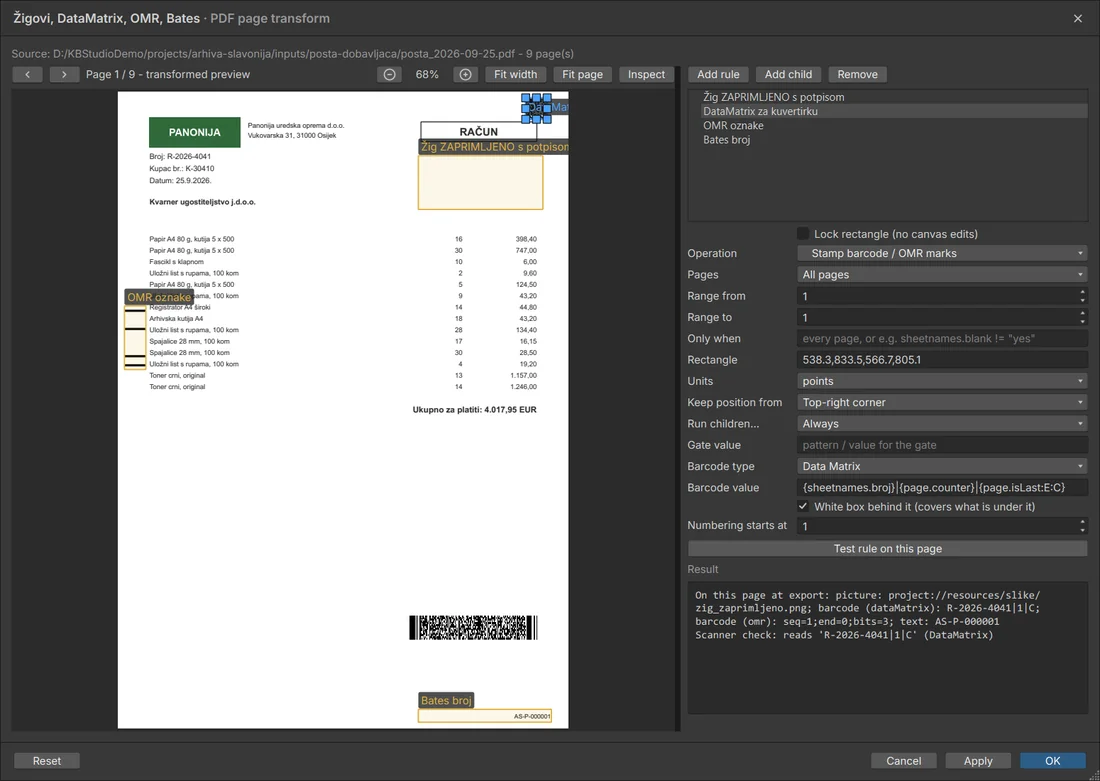Click Test rule on this page
Screen dimensions: 1100x781
coord(887,549)
